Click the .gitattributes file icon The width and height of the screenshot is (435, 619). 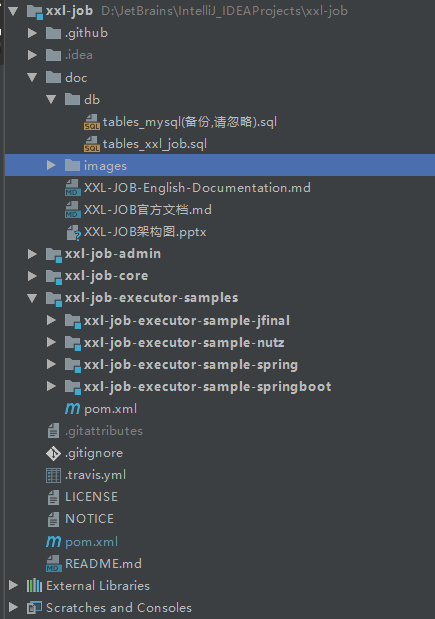pyautogui.click(x=53, y=431)
